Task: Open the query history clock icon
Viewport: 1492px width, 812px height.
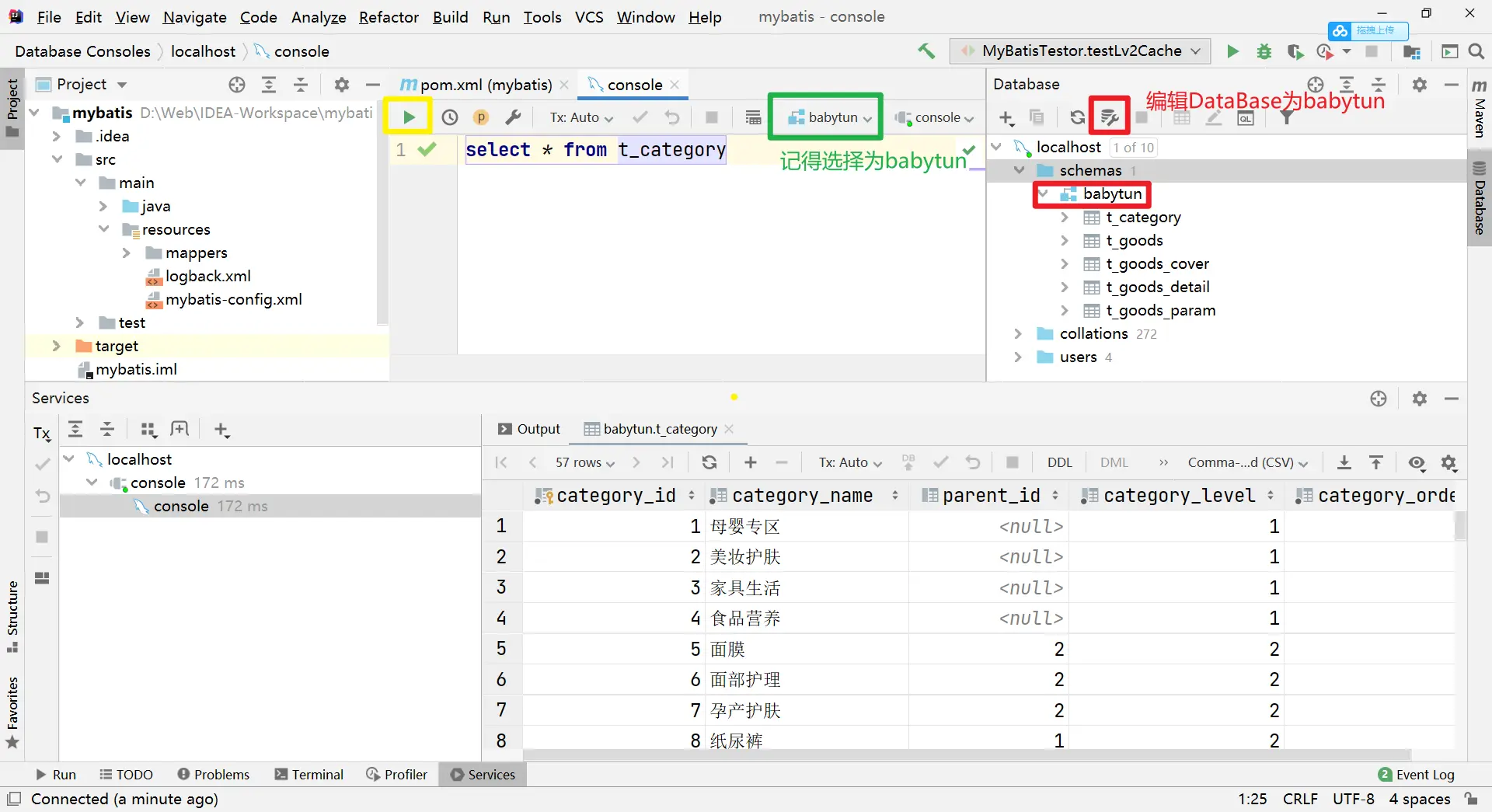Action: pyautogui.click(x=450, y=117)
